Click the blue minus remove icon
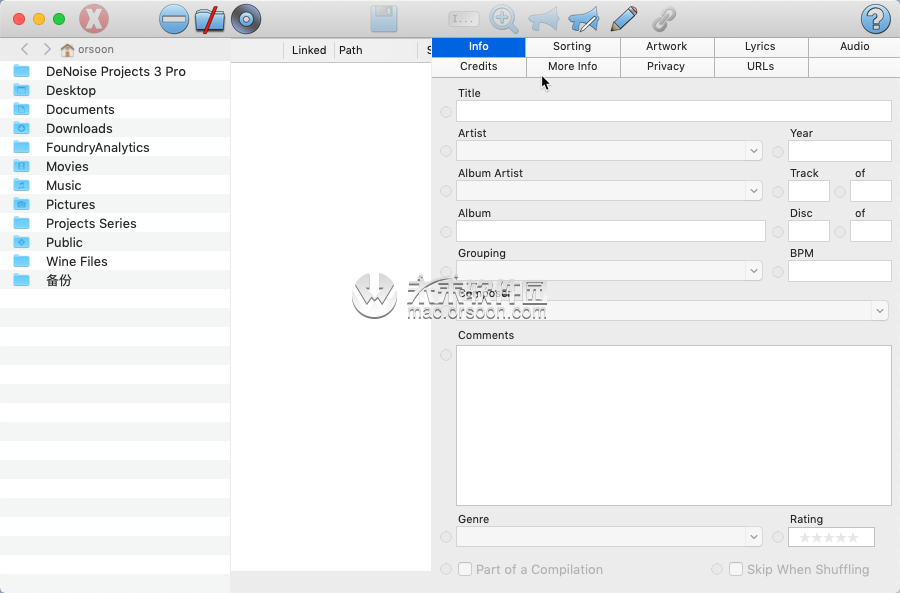The height and width of the screenshot is (593, 900). (173, 19)
